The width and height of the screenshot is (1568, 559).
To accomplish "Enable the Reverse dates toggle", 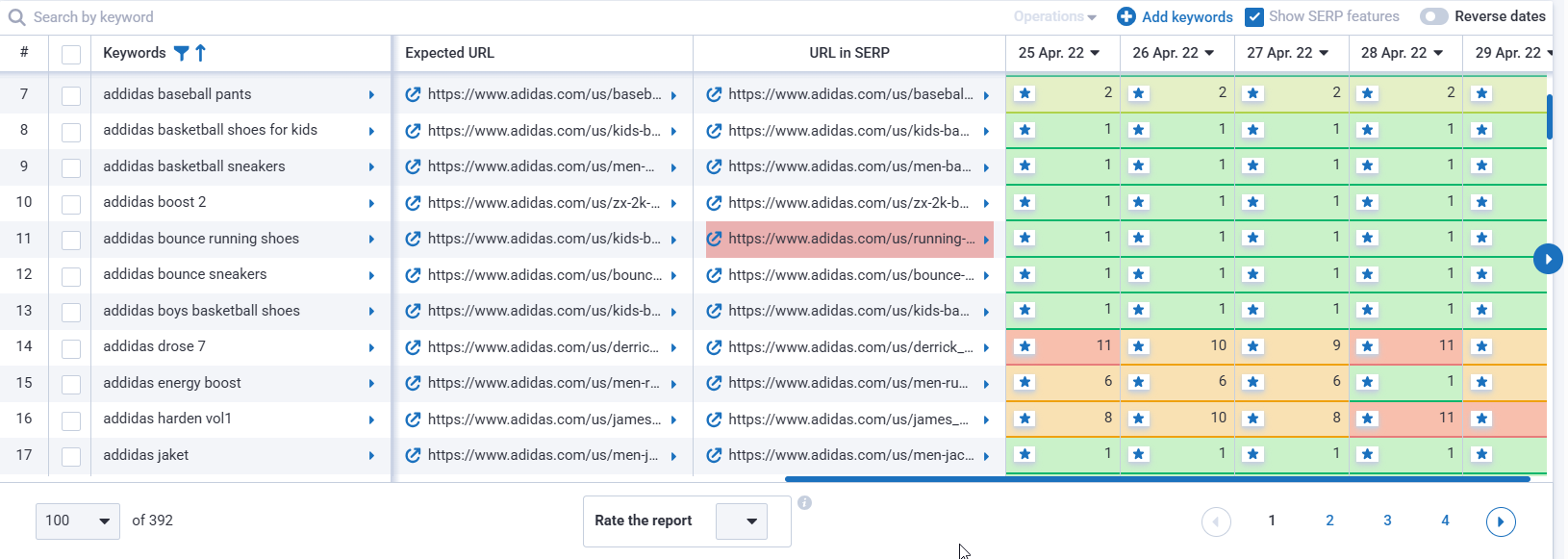I will point(1433,16).
